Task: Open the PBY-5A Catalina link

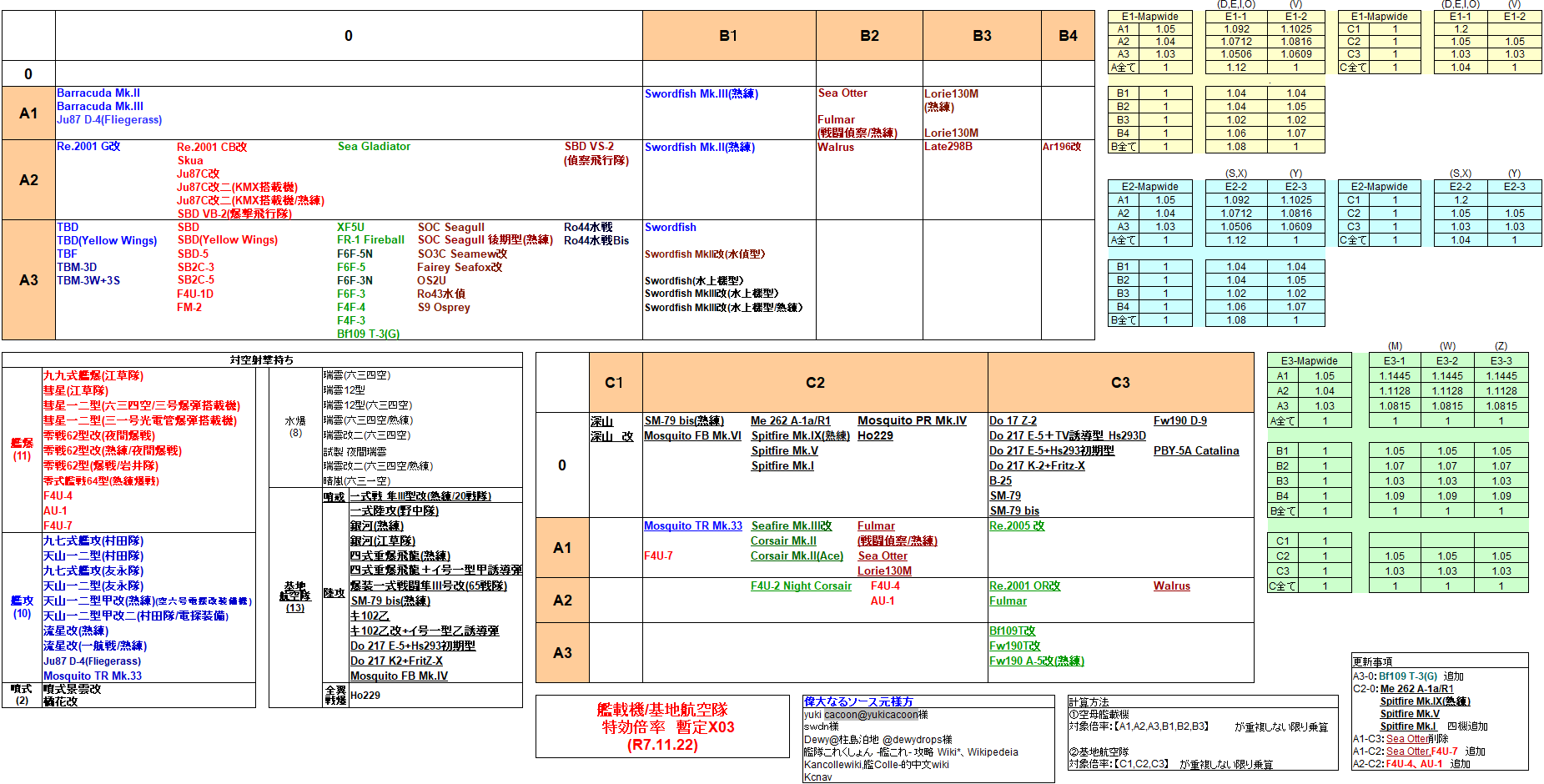Action: tap(1195, 451)
